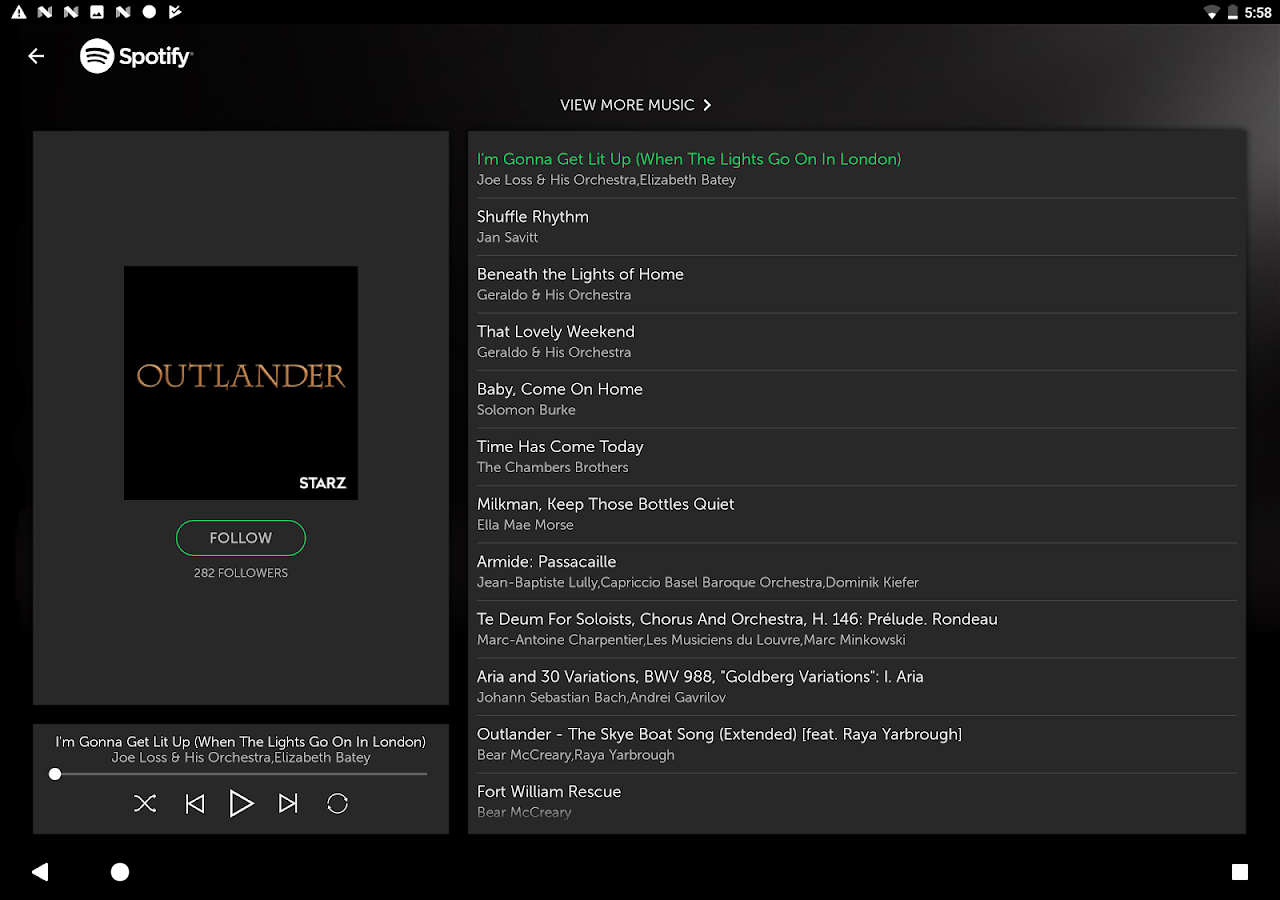This screenshot has height=900, width=1280.
Task: Open VIEW MORE MUSIC link
Action: (636, 105)
